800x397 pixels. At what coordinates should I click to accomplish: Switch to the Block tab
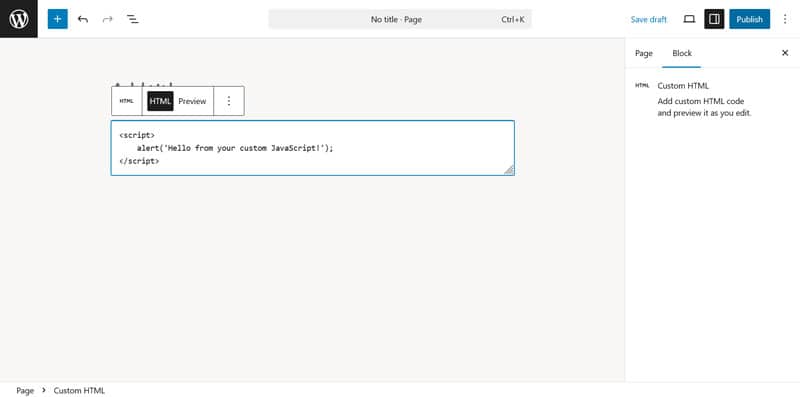click(x=682, y=53)
